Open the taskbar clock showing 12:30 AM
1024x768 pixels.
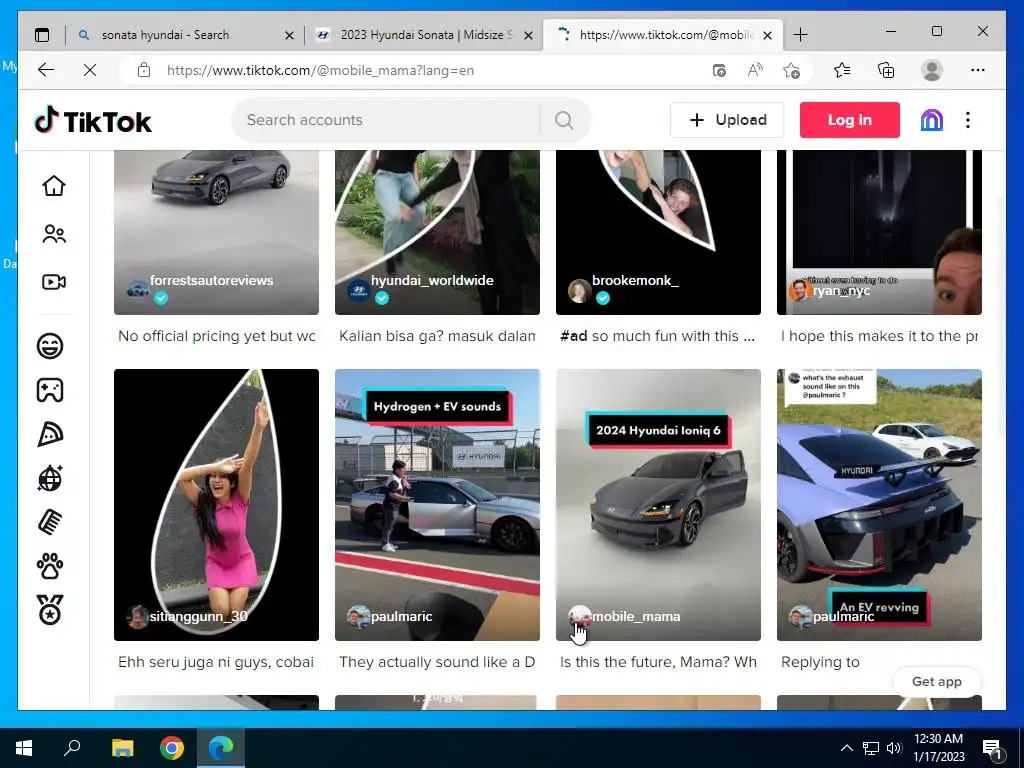[938, 748]
